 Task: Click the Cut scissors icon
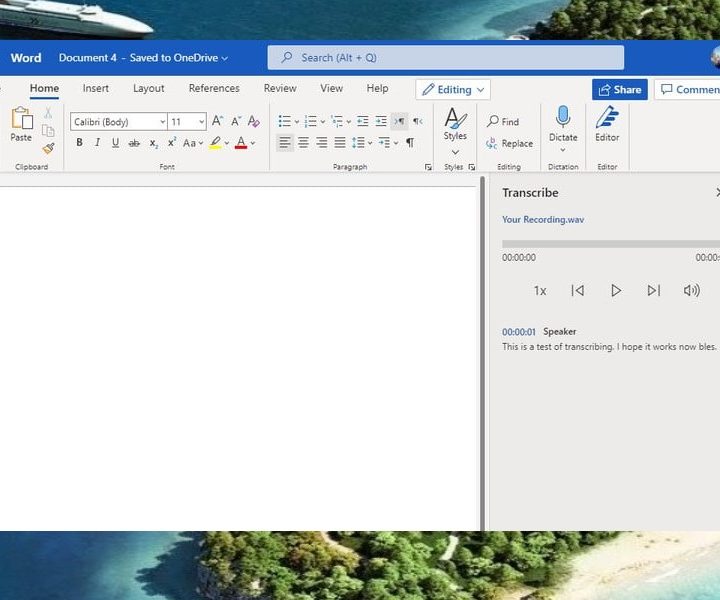[48, 113]
